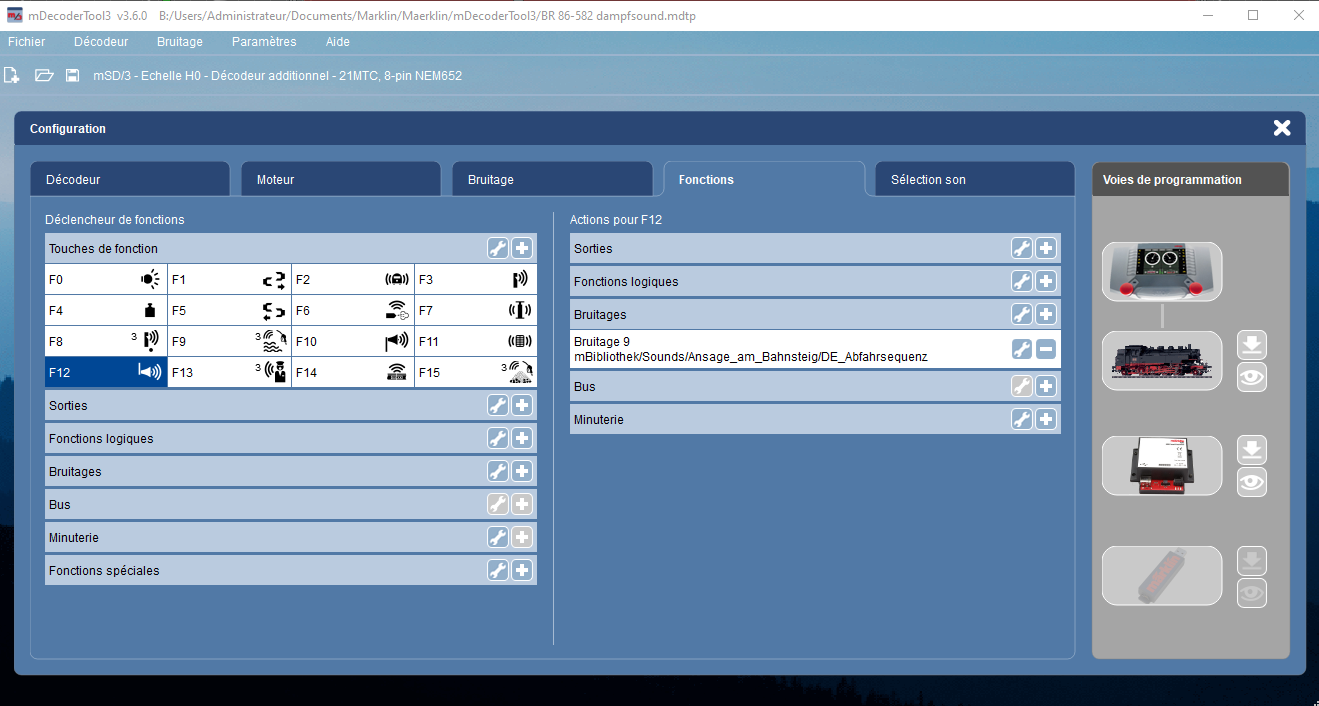Select function key F0 (headlight)
Viewport: 1319px width, 706px height.
click(x=106, y=280)
